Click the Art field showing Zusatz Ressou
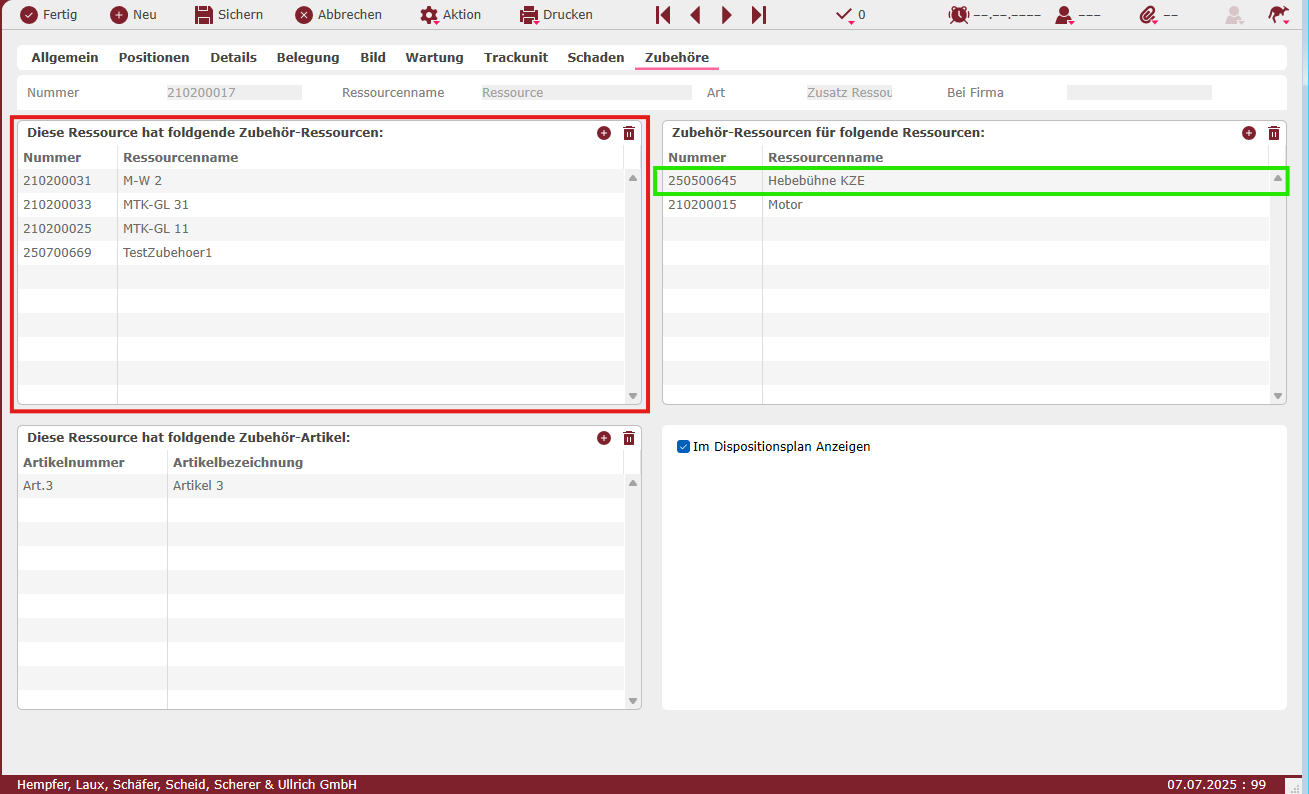The image size is (1309, 794). pos(849,92)
